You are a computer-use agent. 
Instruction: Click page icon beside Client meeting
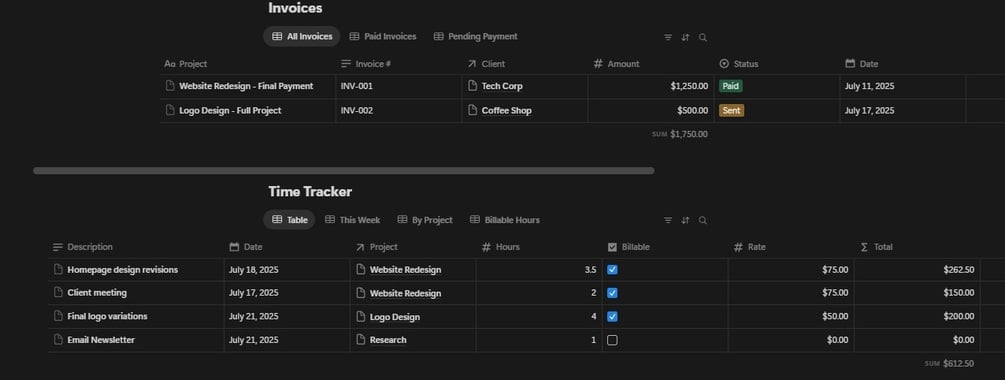pyautogui.click(x=58, y=293)
